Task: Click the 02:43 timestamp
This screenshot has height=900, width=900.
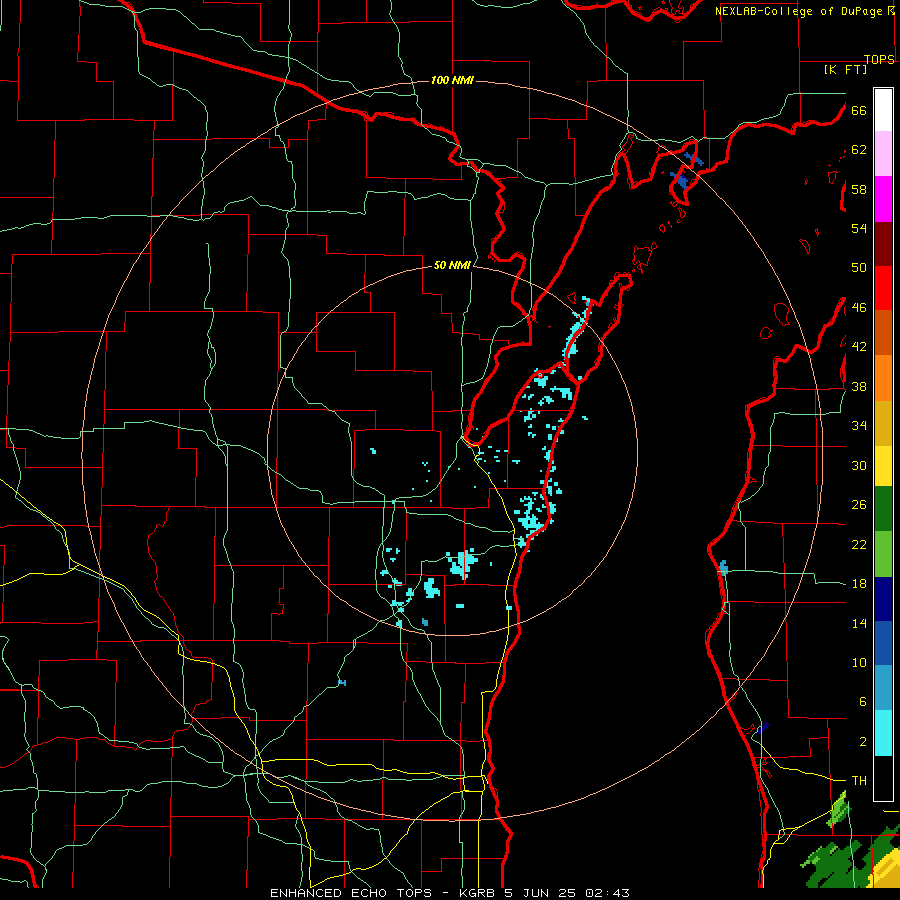Action: [608, 893]
